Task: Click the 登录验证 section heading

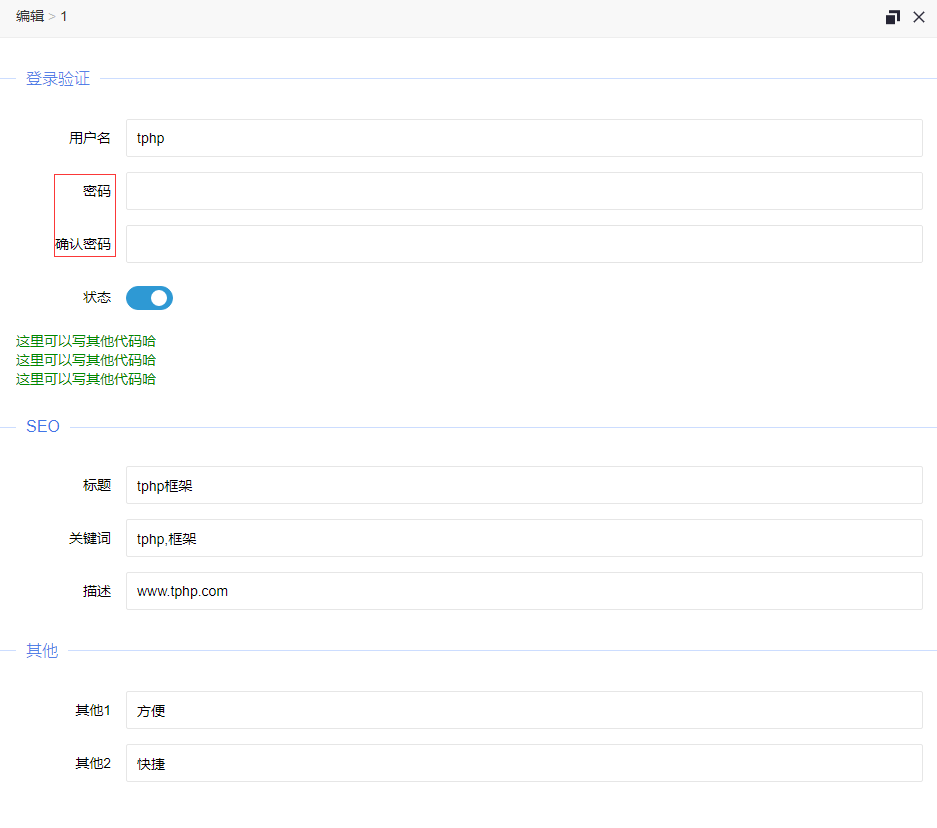Action: [58, 78]
